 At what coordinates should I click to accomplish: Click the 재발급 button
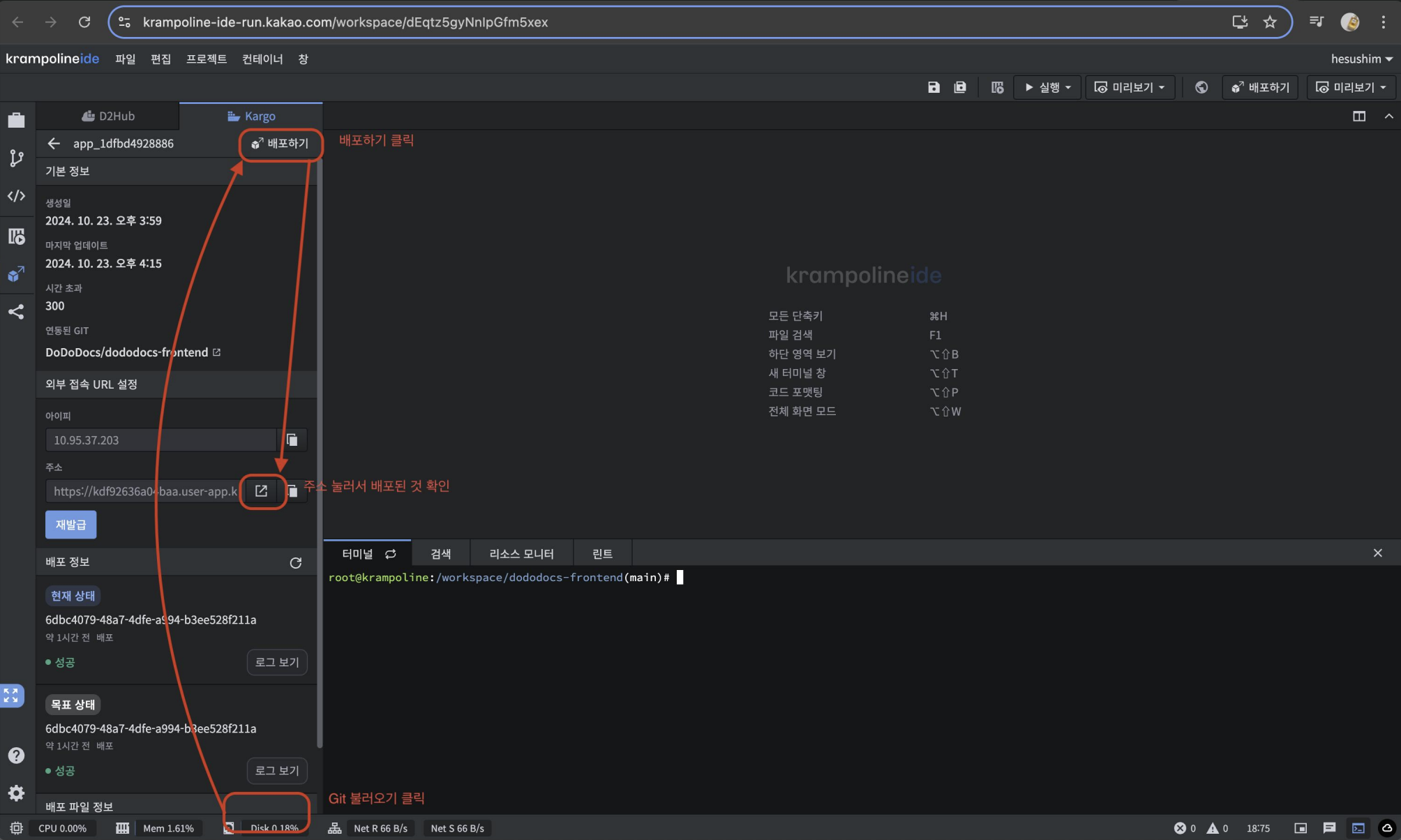pos(71,525)
